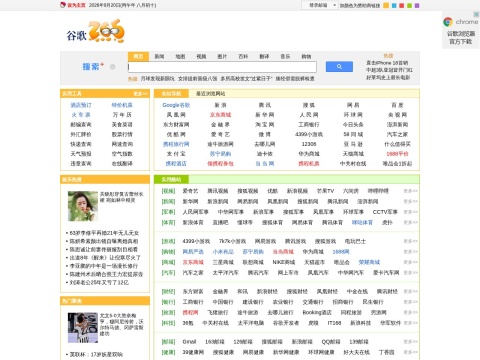This screenshot has width=480, height=360.
Task: Visit the 淘宝网 link
Action: 265,124
